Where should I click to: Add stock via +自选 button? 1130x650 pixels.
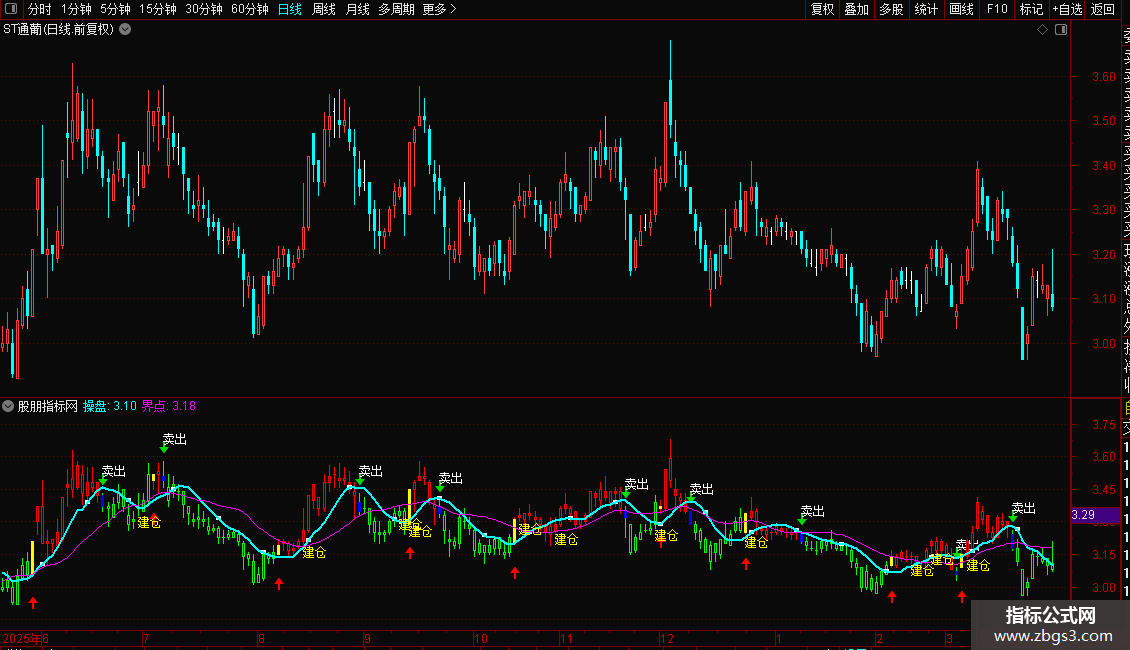(x=1067, y=9)
